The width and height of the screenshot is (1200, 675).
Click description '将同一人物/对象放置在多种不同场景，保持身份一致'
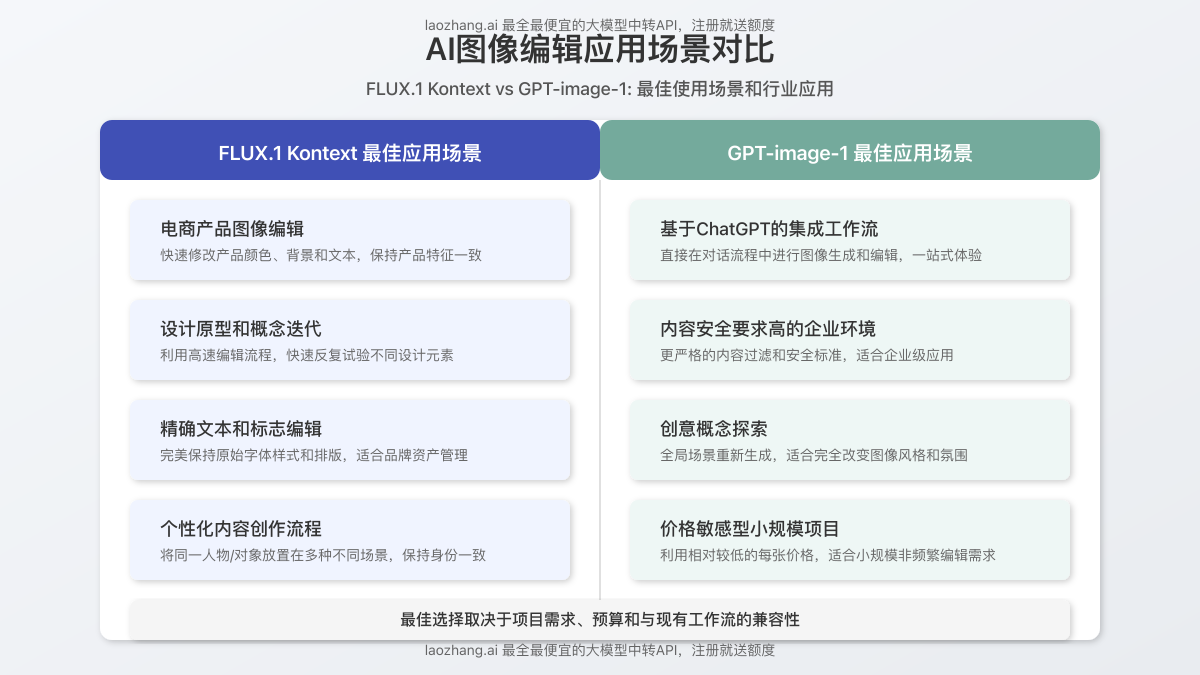coord(323,555)
